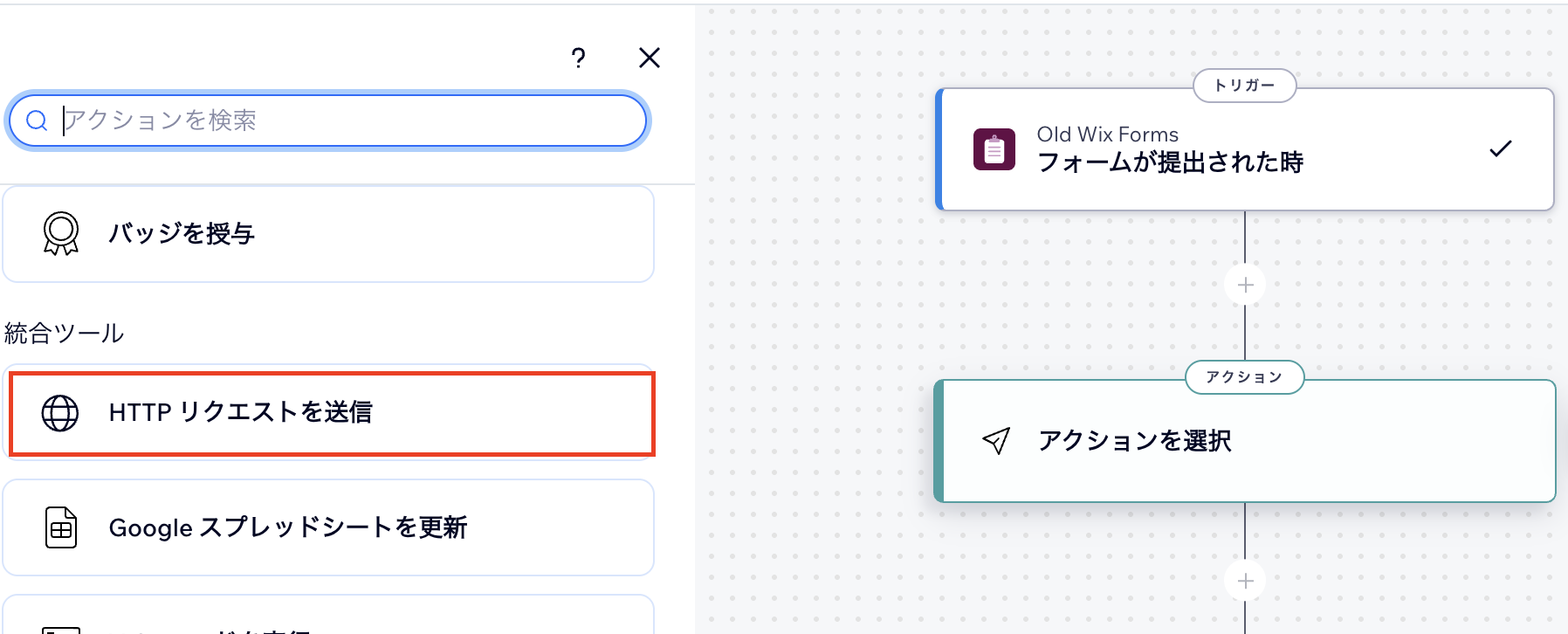1568x634 pixels.
Task: Click the badge ribbon icon
Action: [x=61, y=233]
